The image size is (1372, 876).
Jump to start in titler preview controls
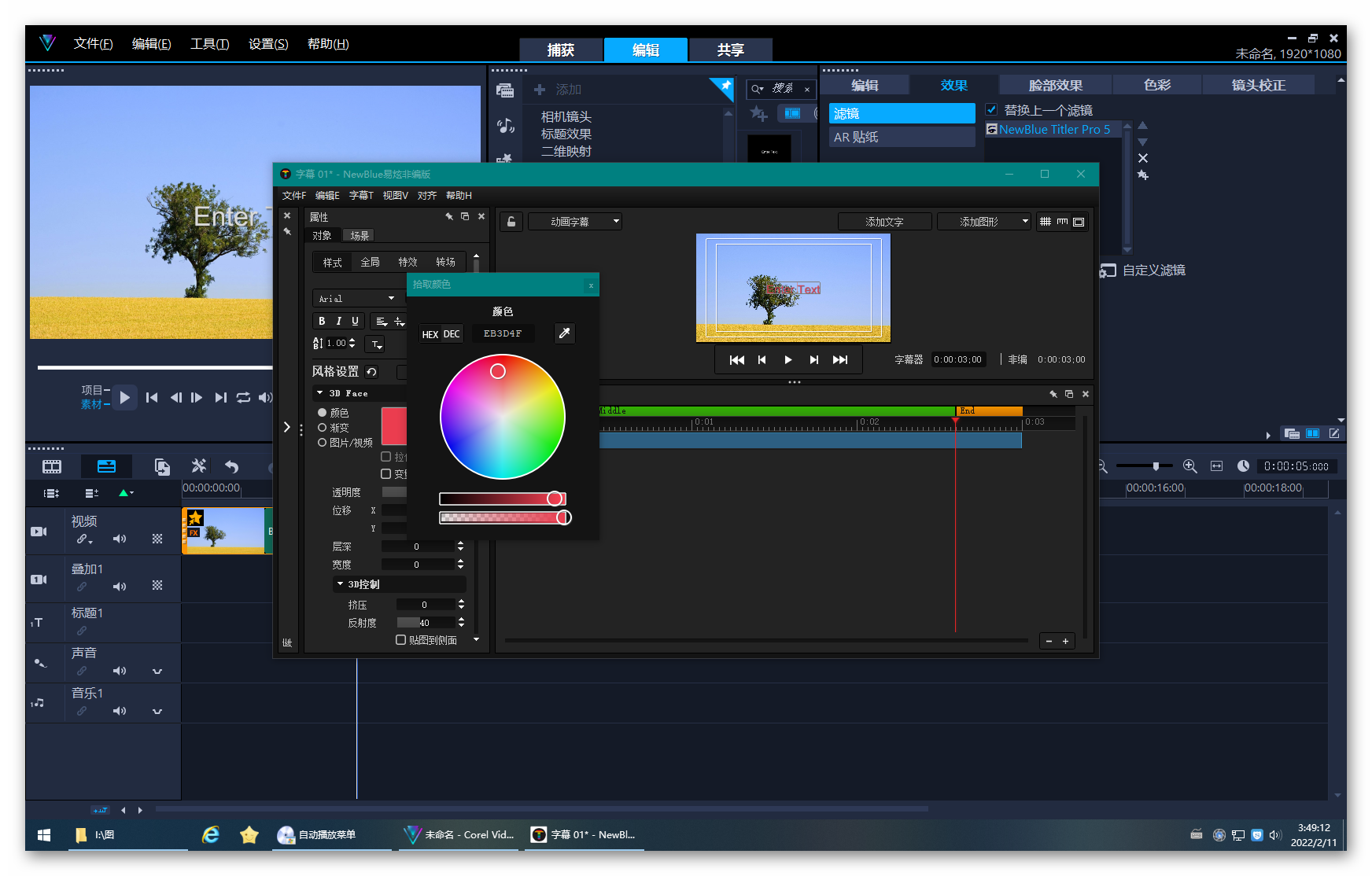click(736, 359)
